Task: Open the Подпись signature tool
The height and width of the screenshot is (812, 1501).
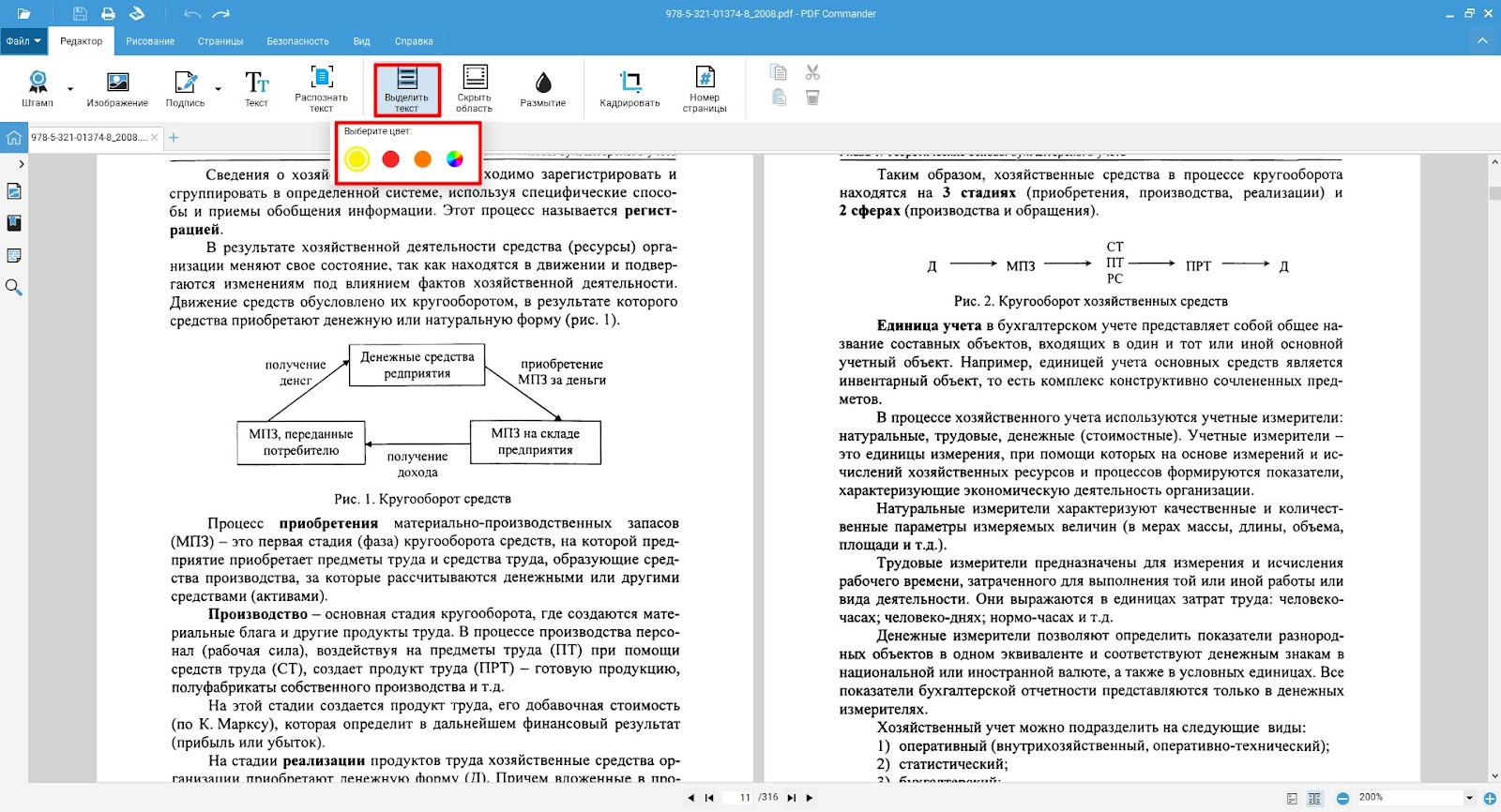Action: coord(185,88)
